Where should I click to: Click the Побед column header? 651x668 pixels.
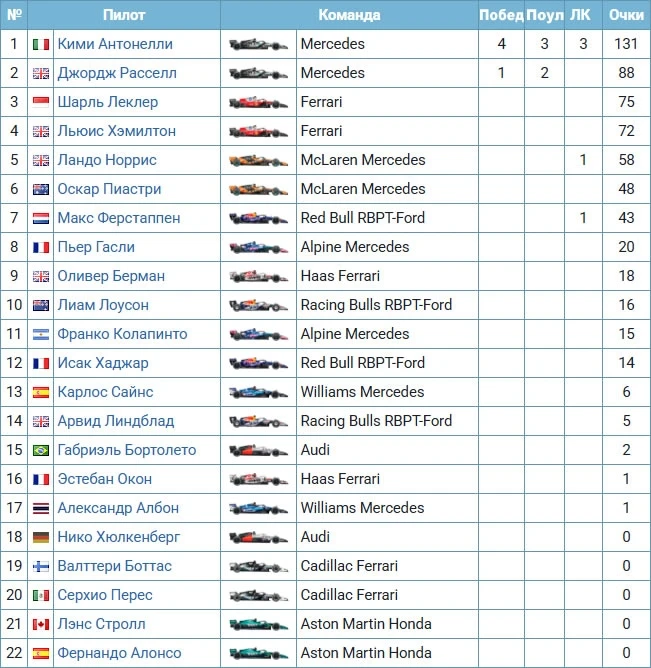501,15
